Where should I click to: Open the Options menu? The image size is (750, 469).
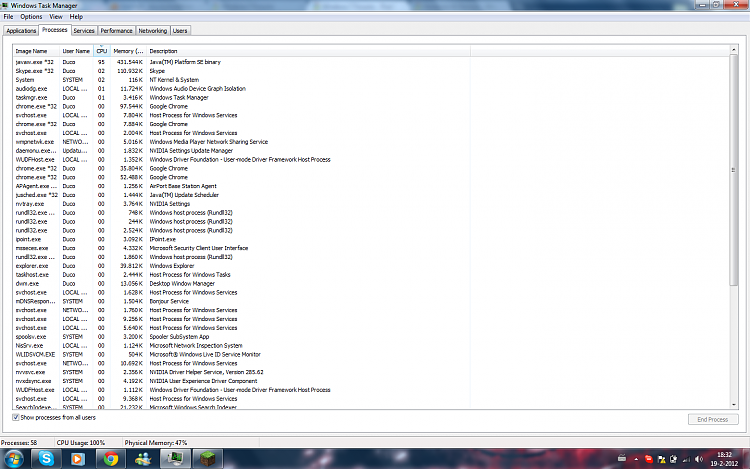pyautogui.click(x=31, y=17)
